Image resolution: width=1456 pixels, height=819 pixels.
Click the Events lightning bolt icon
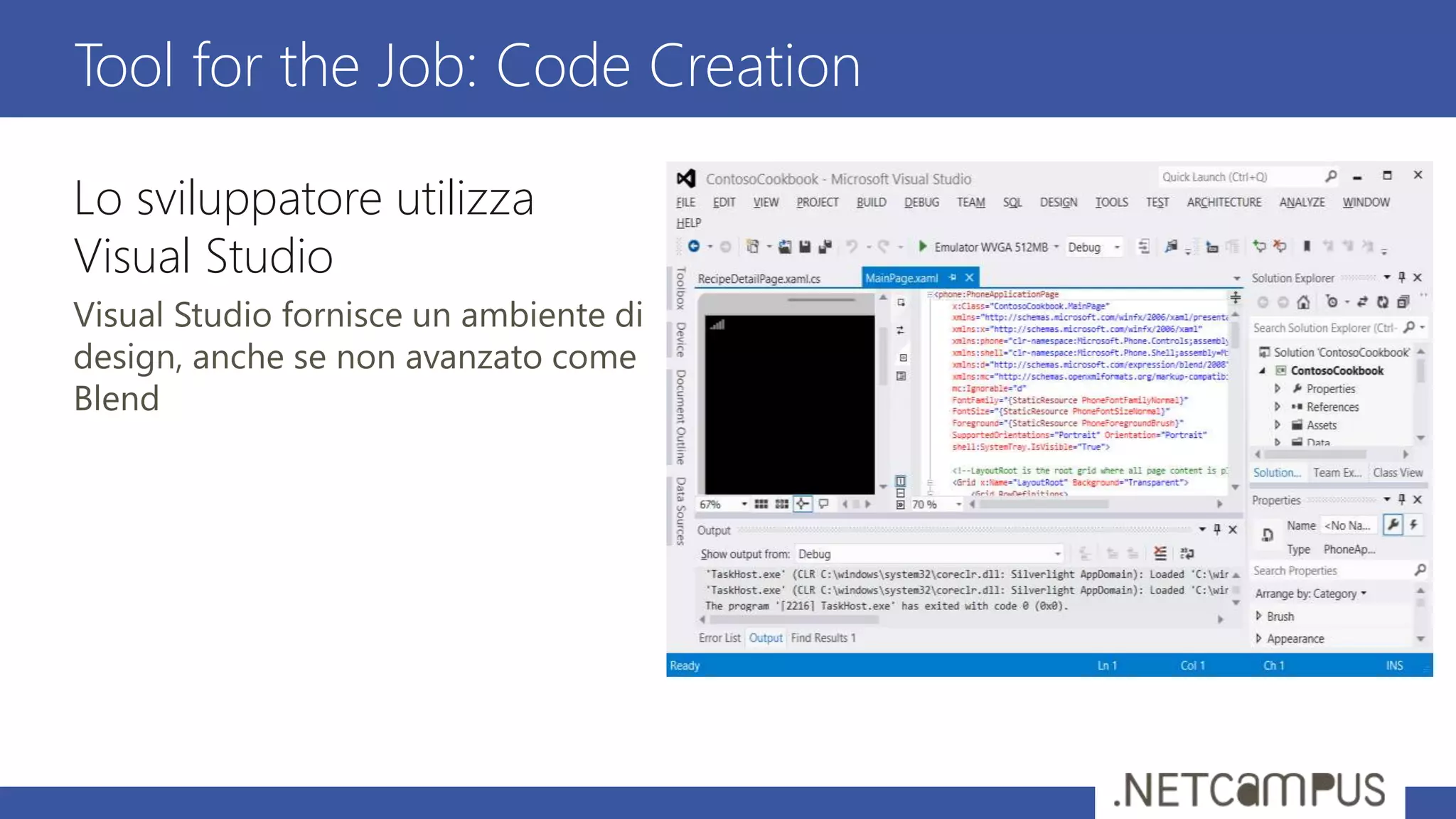[1414, 525]
